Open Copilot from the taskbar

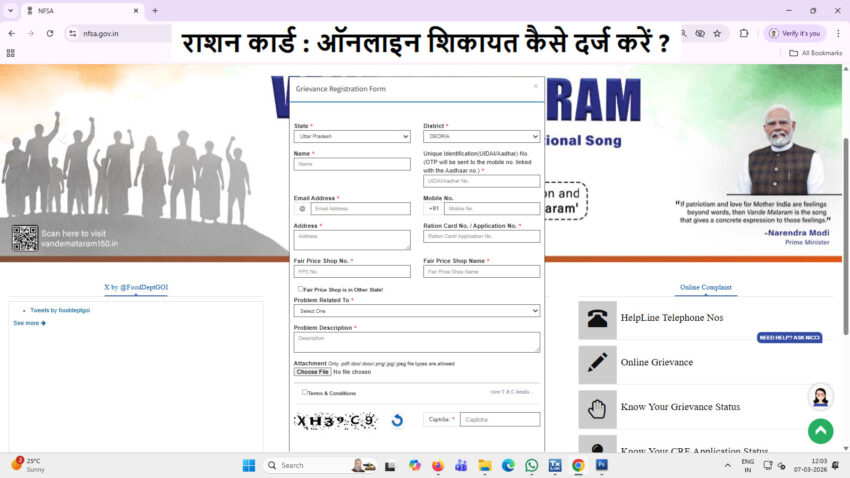point(415,465)
